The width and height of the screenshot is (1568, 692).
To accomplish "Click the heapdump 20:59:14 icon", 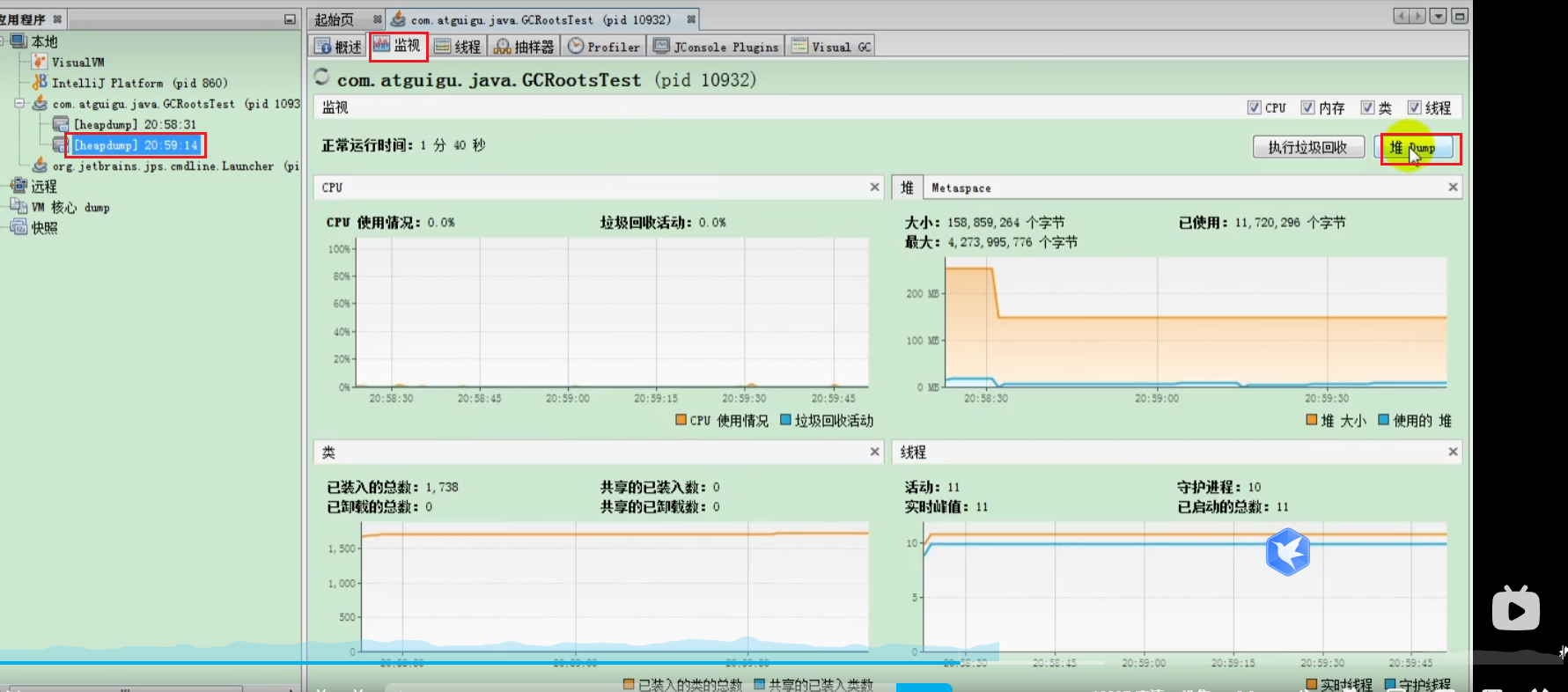I will tap(61, 144).
